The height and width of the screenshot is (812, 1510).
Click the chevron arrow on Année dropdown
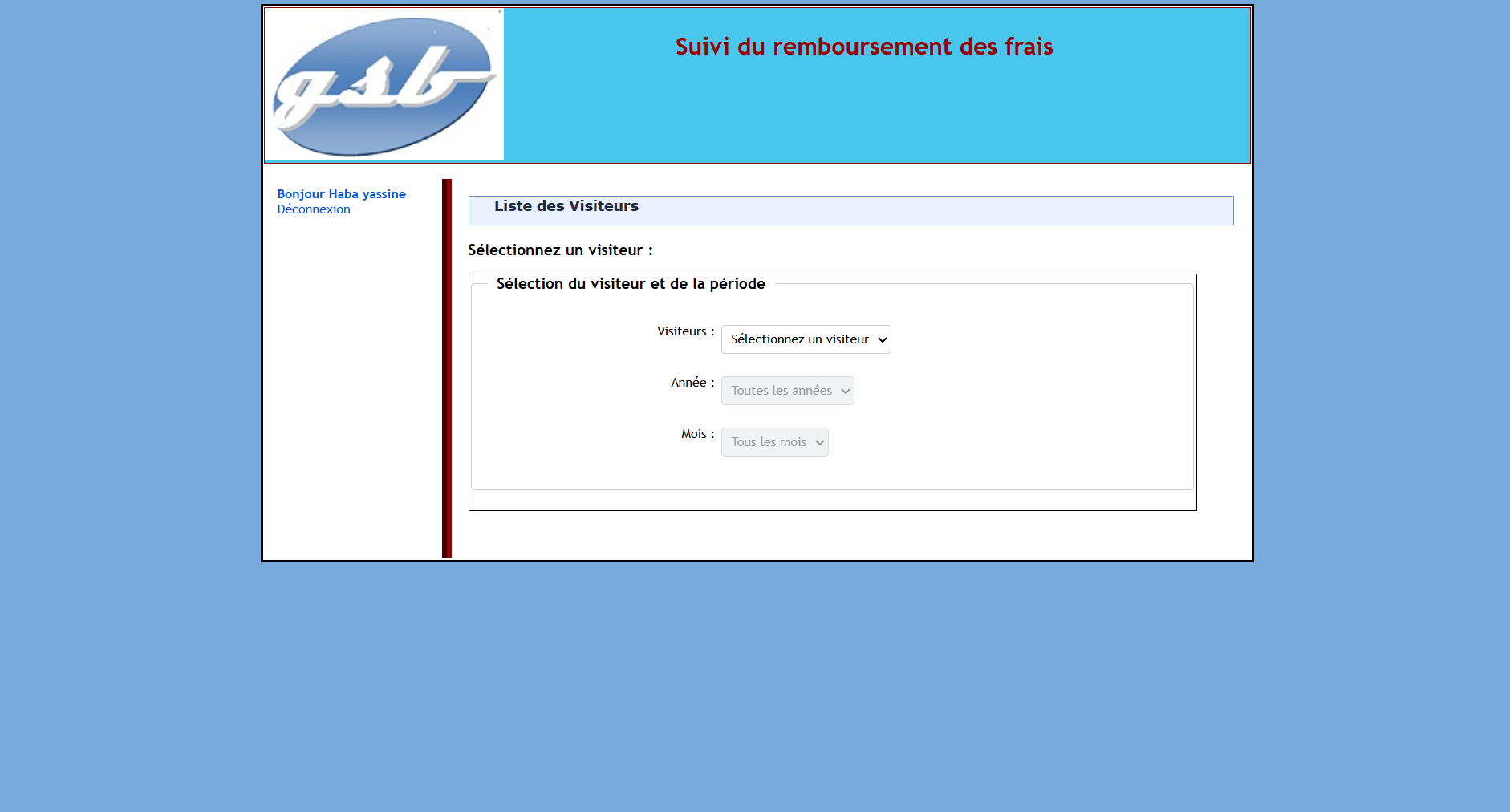pyautogui.click(x=845, y=392)
